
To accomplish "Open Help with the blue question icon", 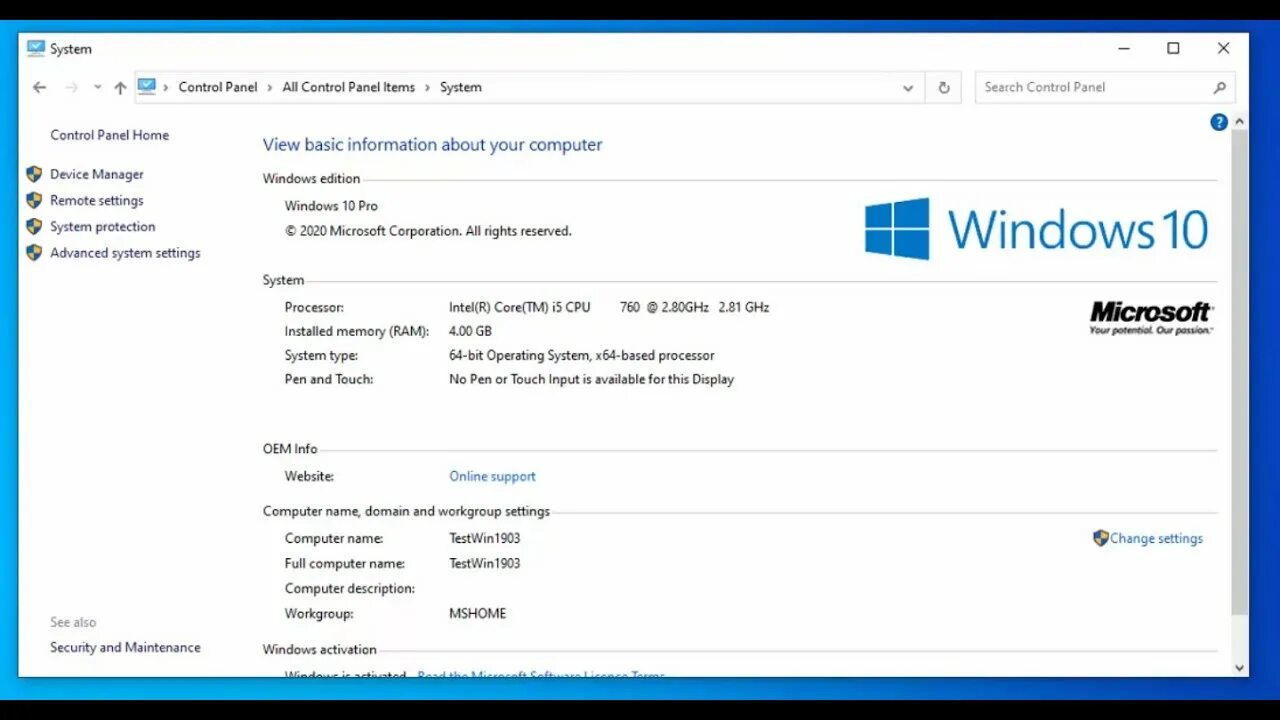I will click(x=1219, y=122).
